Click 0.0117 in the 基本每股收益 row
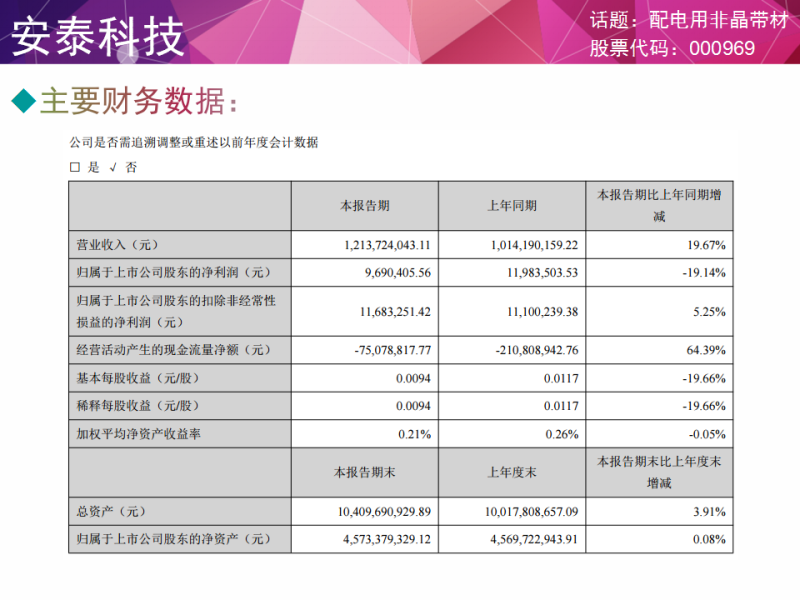Screen dimensions: 800x600 (561, 378)
